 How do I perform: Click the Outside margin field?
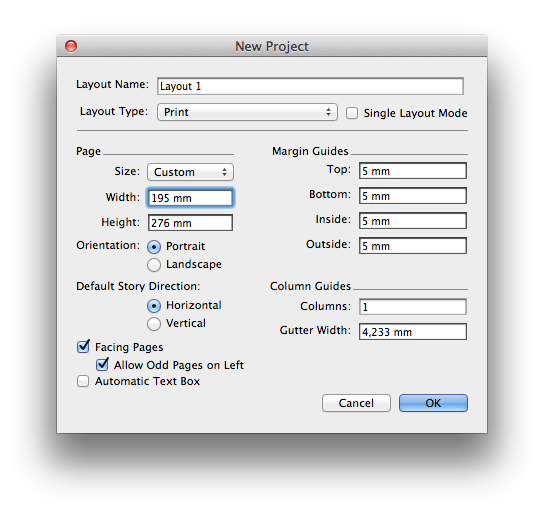(x=413, y=246)
